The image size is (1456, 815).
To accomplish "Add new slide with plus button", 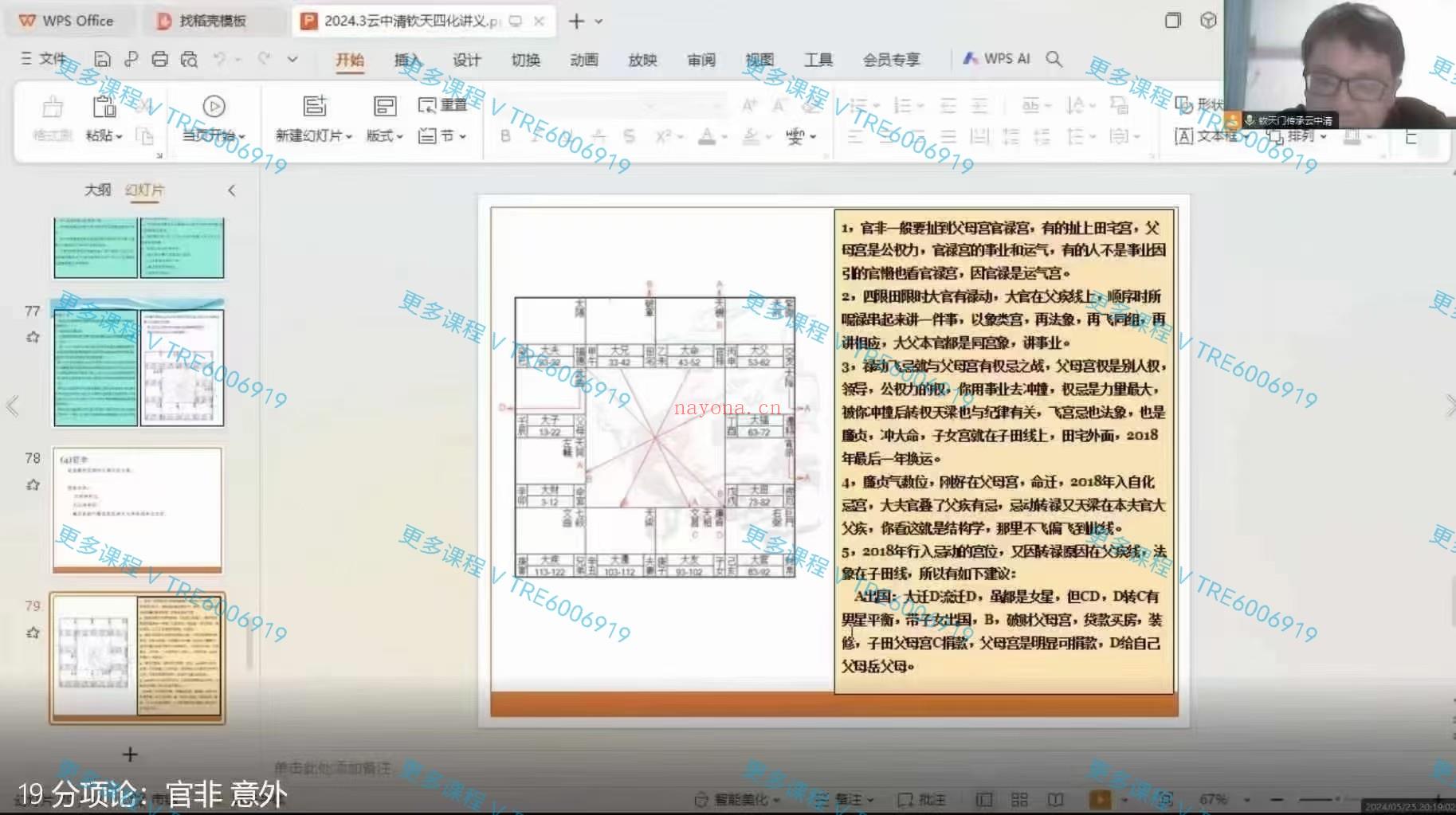I will tap(130, 754).
